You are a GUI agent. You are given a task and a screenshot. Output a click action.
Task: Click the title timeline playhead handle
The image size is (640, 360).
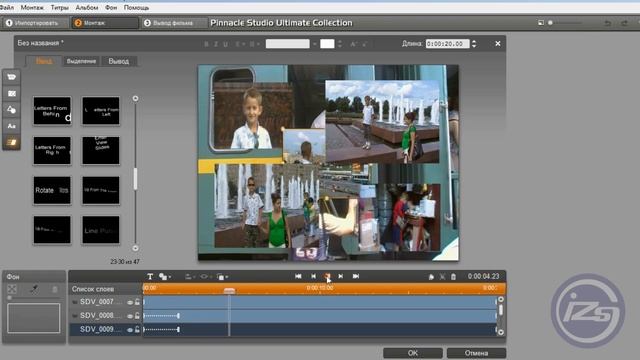[x=229, y=291]
